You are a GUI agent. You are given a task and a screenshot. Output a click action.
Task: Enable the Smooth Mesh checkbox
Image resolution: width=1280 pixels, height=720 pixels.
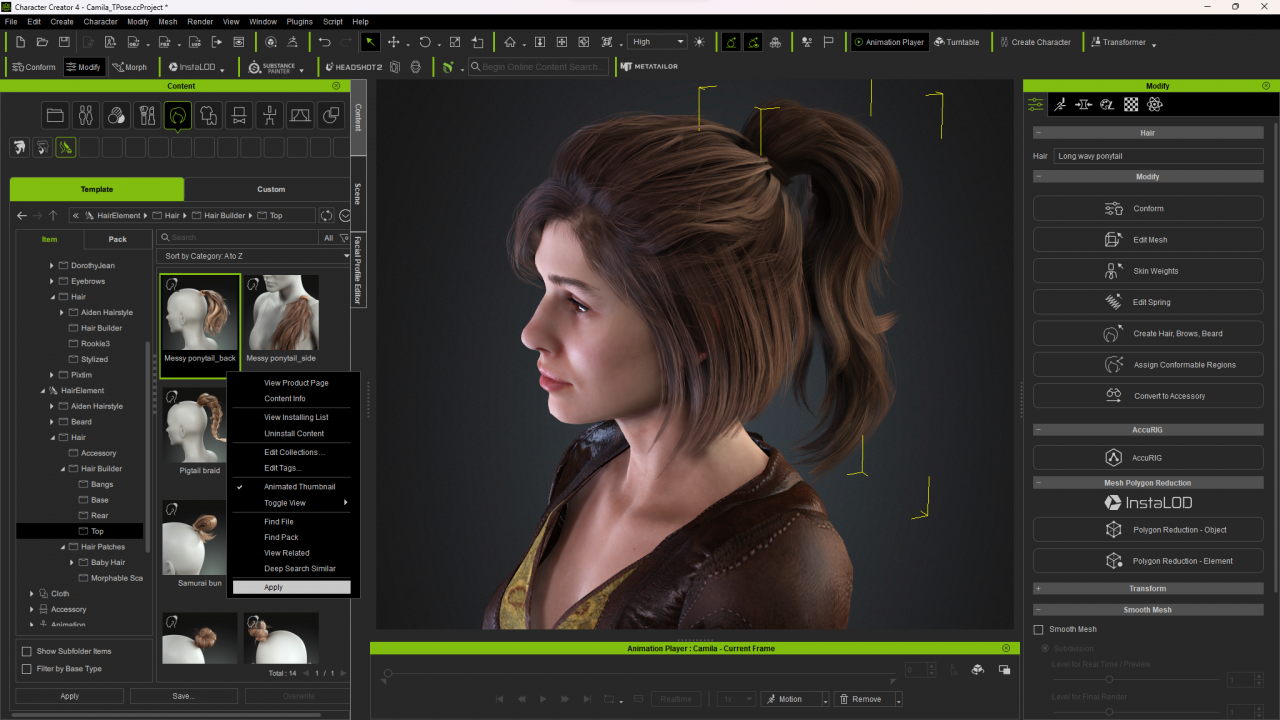point(1039,629)
